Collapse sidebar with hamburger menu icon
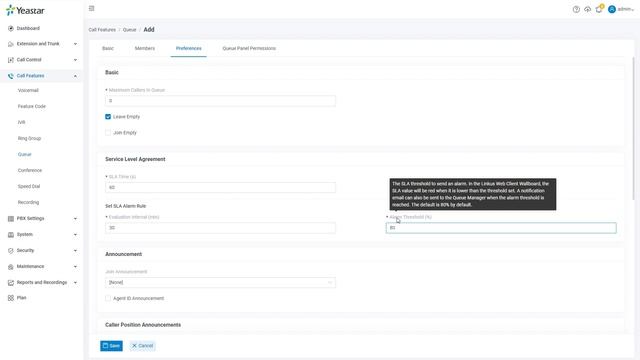The image size is (640, 360). tap(91, 9)
